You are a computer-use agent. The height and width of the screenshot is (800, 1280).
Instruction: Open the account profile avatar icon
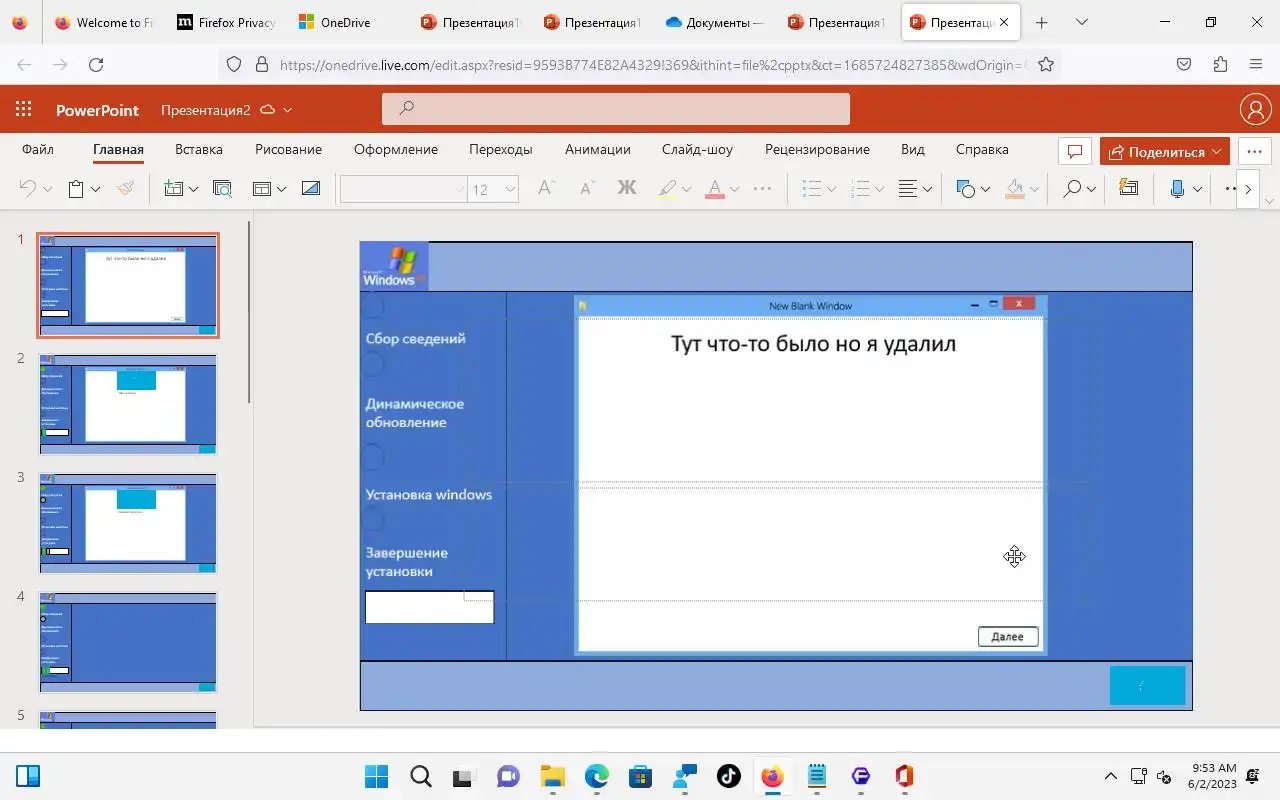click(x=1255, y=110)
